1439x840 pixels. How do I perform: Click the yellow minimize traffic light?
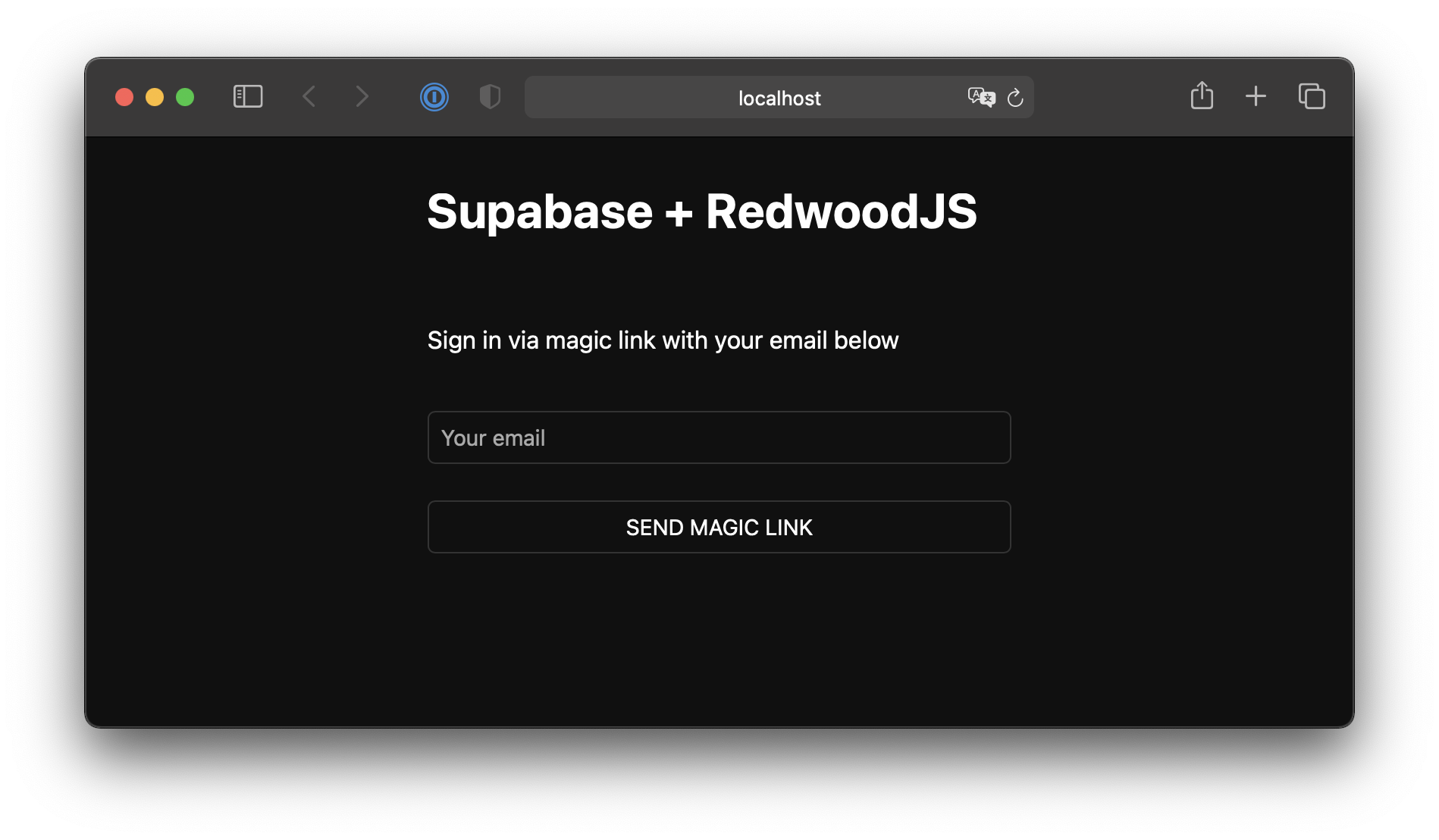point(155,96)
